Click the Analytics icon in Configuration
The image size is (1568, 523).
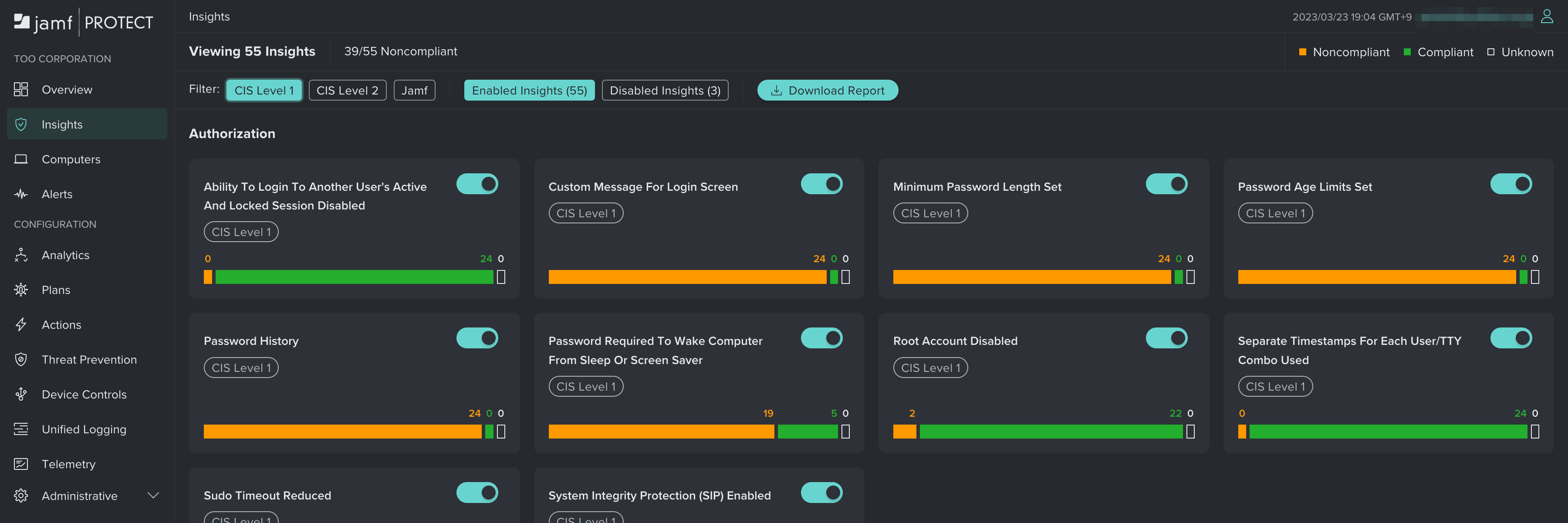[21, 255]
